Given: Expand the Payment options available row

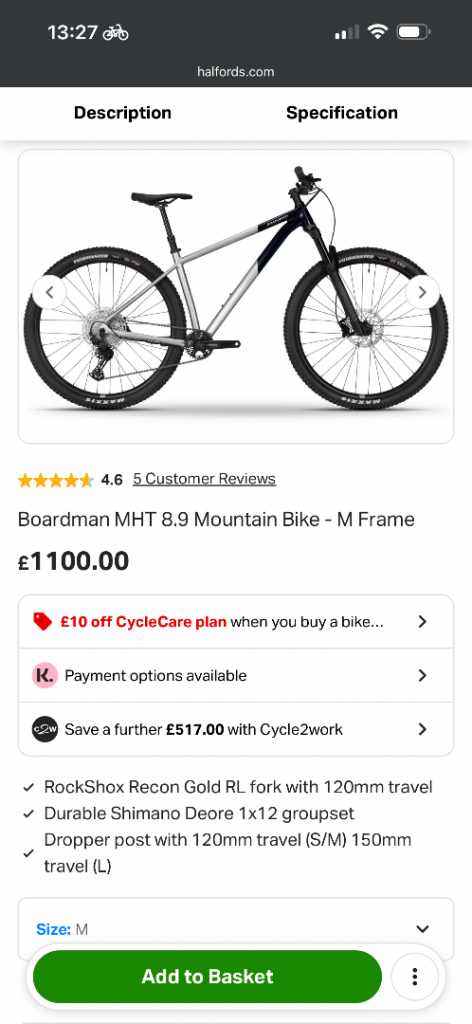Looking at the screenshot, I should pyautogui.click(x=236, y=675).
